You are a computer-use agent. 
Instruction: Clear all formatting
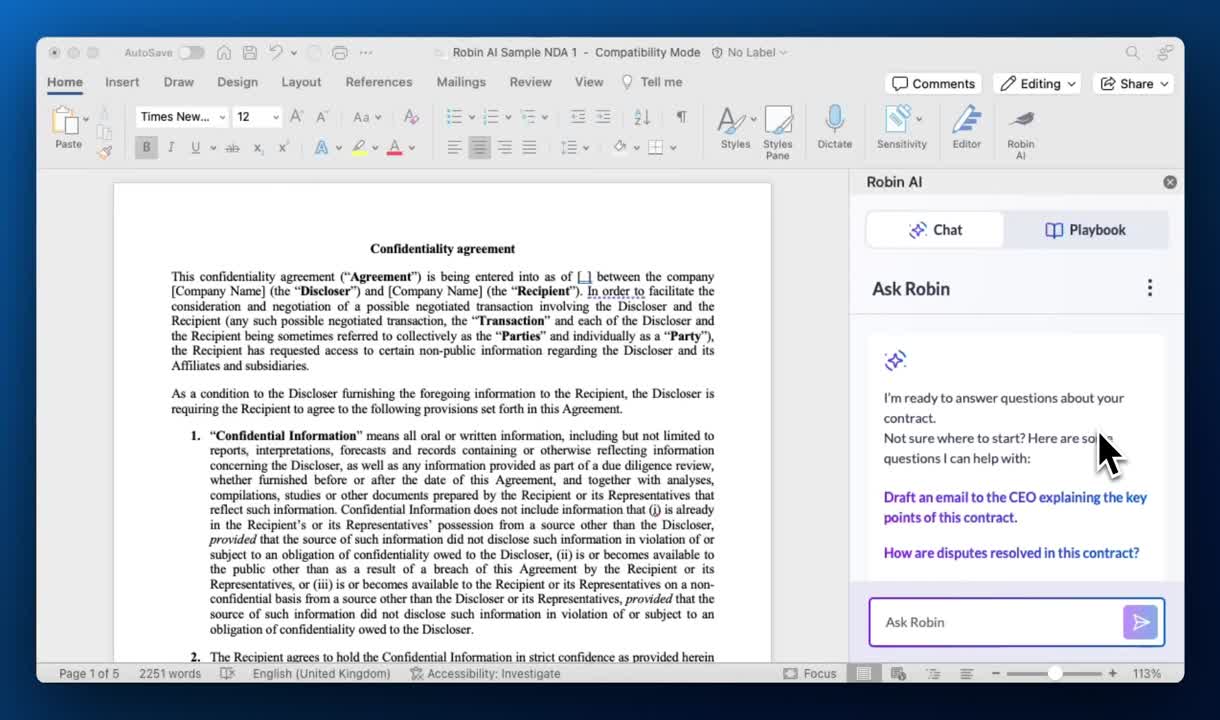tap(411, 117)
